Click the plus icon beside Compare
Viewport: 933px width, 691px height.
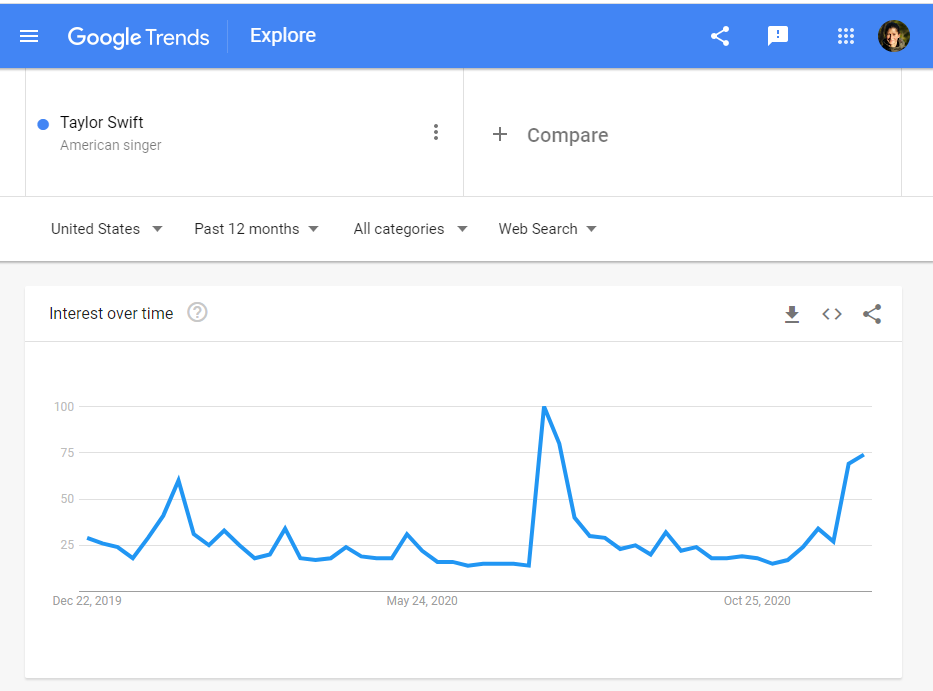coord(500,135)
